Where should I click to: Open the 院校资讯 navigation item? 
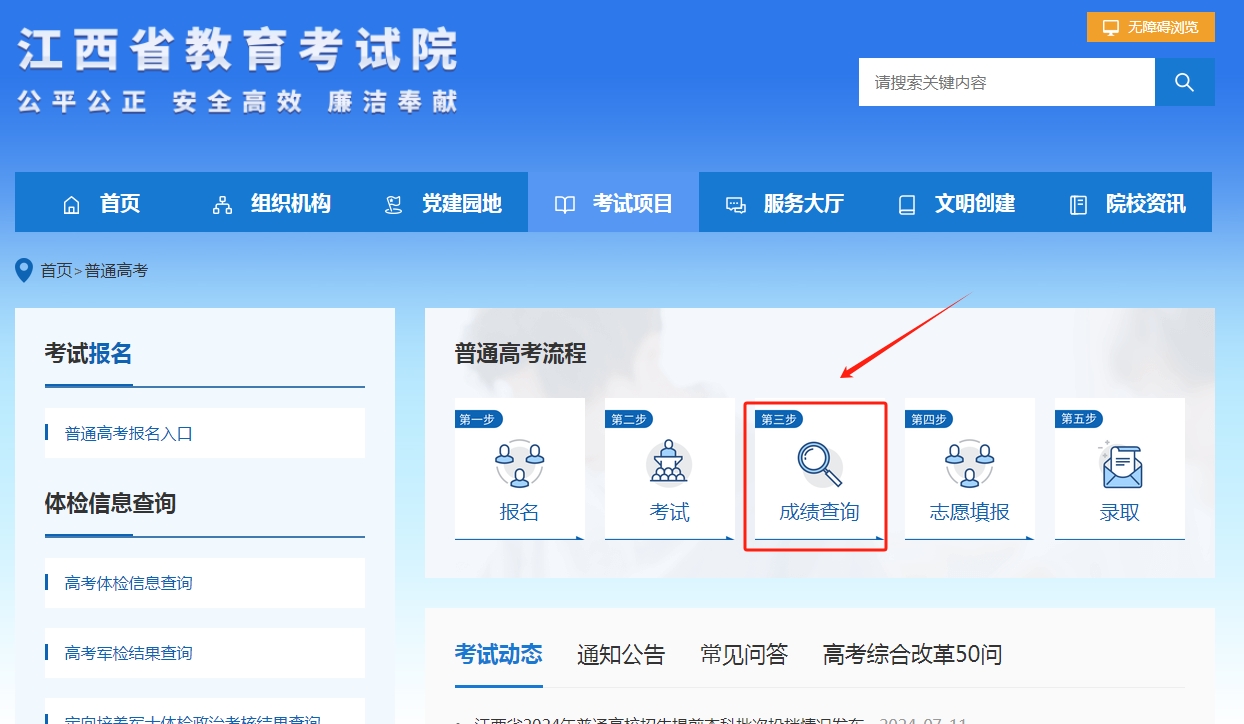(x=1127, y=204)
